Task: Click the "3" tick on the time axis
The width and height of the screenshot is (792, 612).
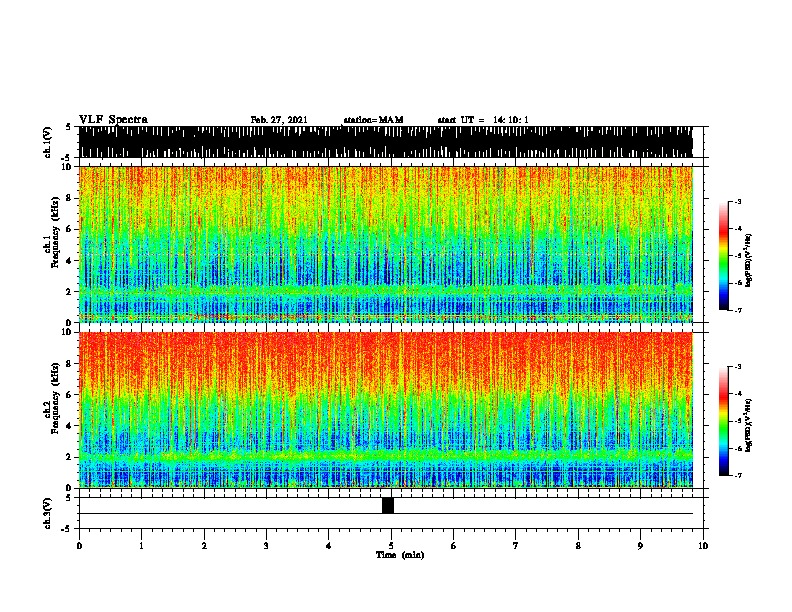Action: pos(266,546)
